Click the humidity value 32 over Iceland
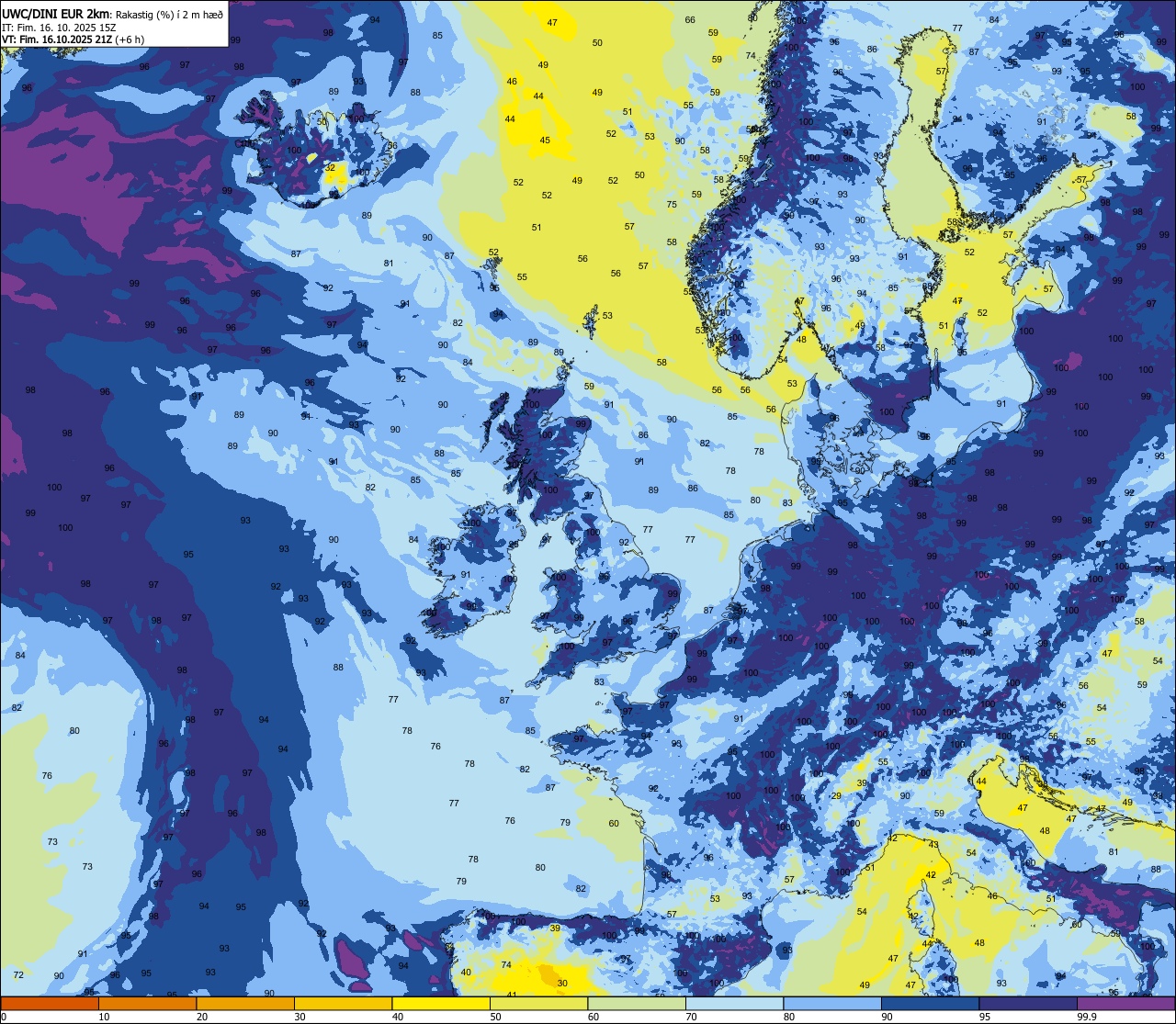The height and width of the screenshot is (1024, 1176). point(331,168)
